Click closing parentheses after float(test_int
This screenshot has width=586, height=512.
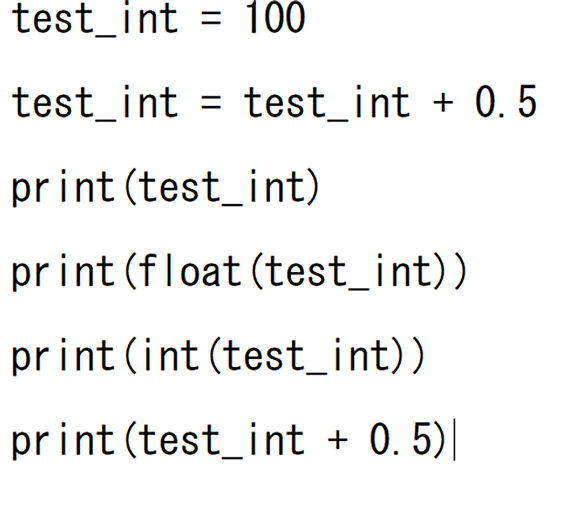tap(451, 272)
